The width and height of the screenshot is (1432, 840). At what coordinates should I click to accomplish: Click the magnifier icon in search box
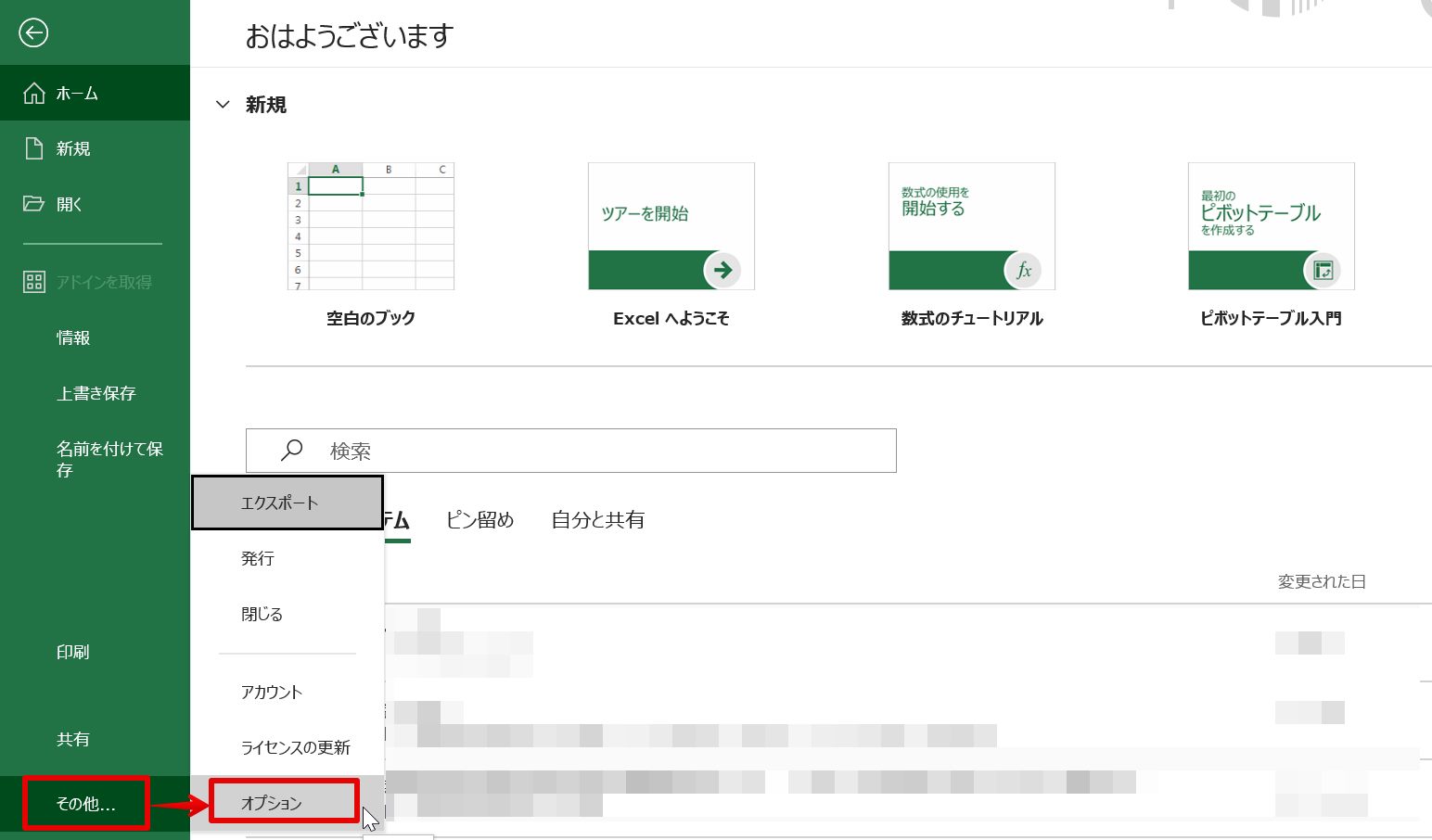click(x=291, y=451)
